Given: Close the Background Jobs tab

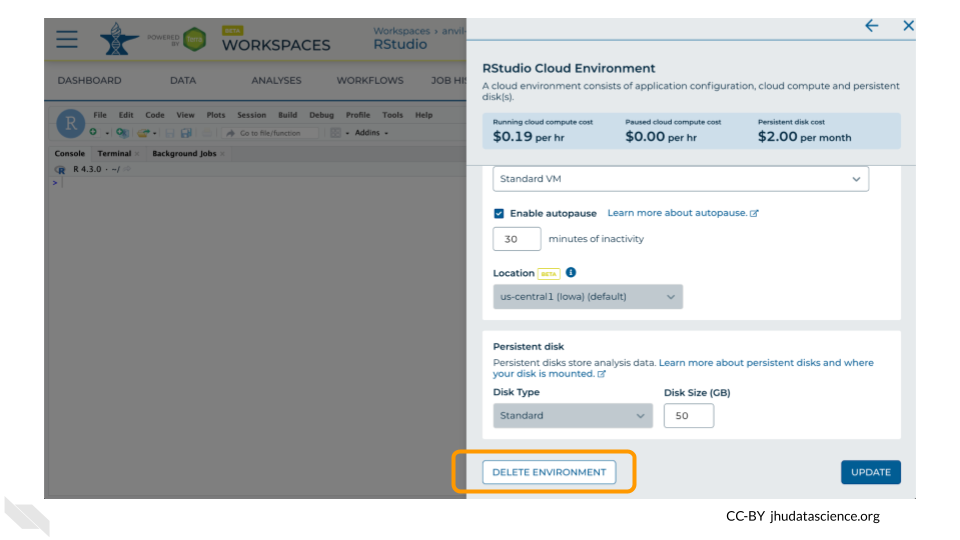Looking at the screenshot, I should pyautogui.click(x=222, y=154).
